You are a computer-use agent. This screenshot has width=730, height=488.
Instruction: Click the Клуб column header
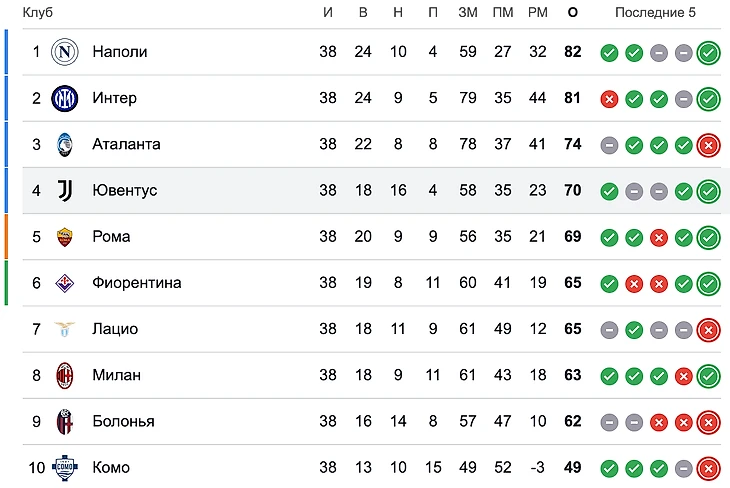[x=38, y=12]
